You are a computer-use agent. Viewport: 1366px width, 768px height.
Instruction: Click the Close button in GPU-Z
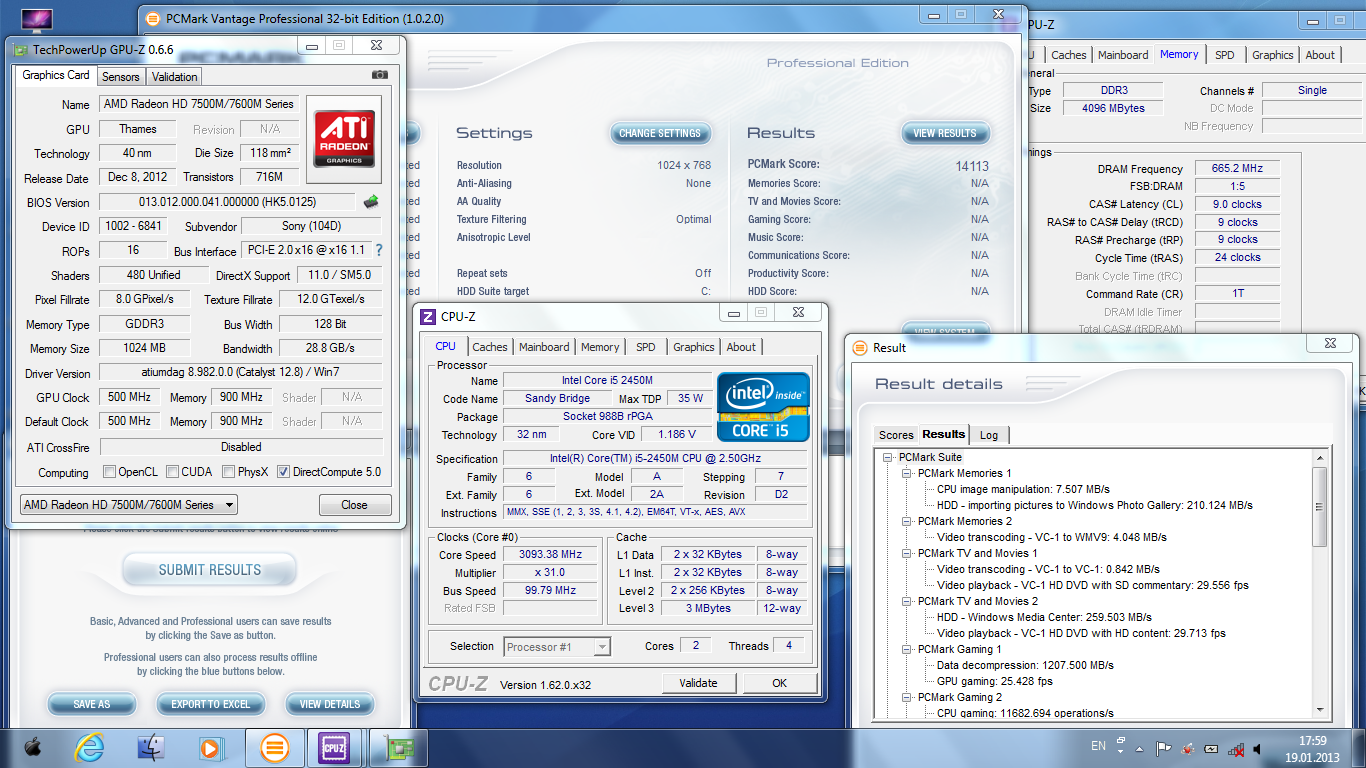pos(354,505)
